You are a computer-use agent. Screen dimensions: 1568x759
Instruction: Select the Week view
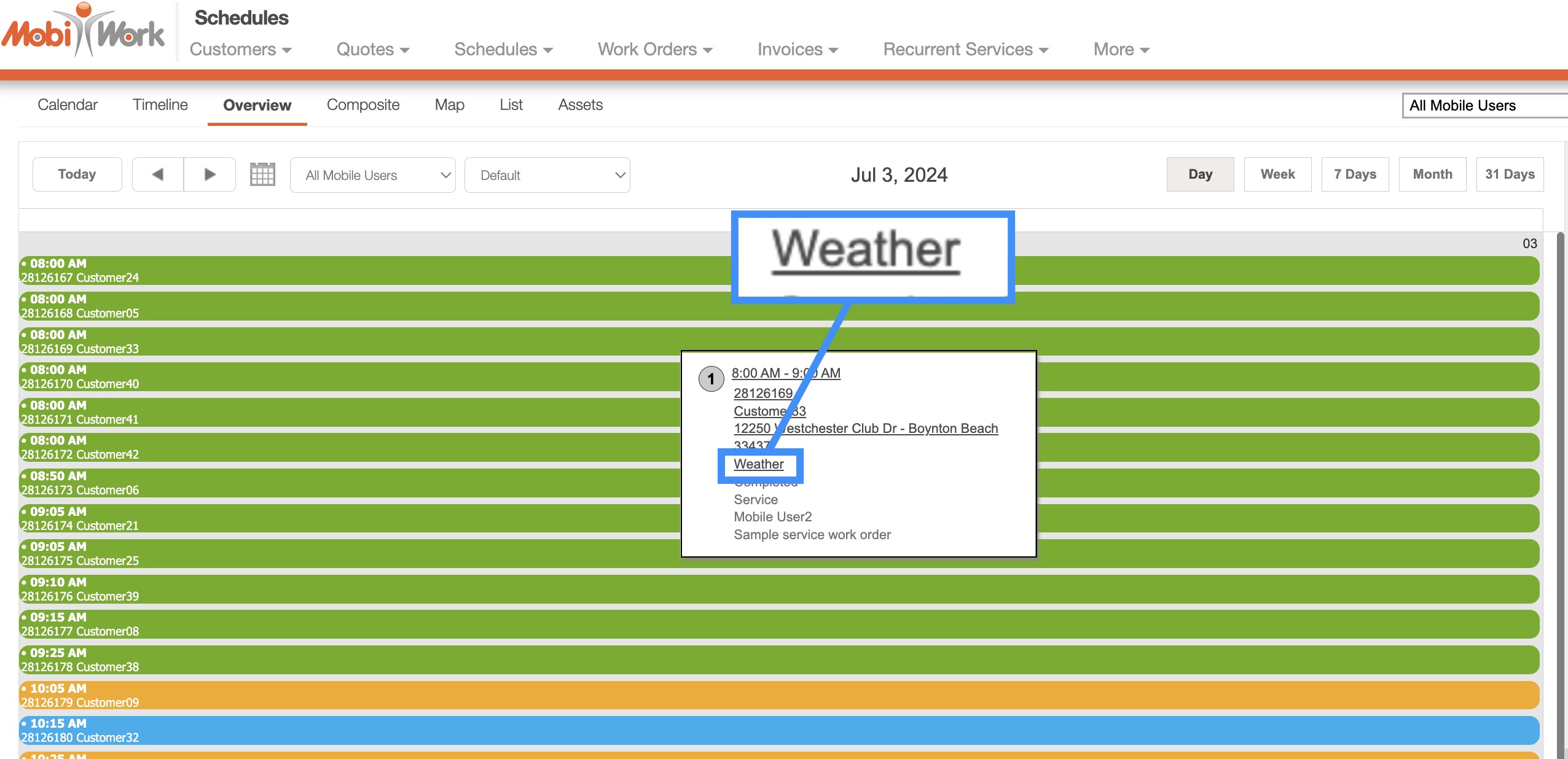(1277, 174)
